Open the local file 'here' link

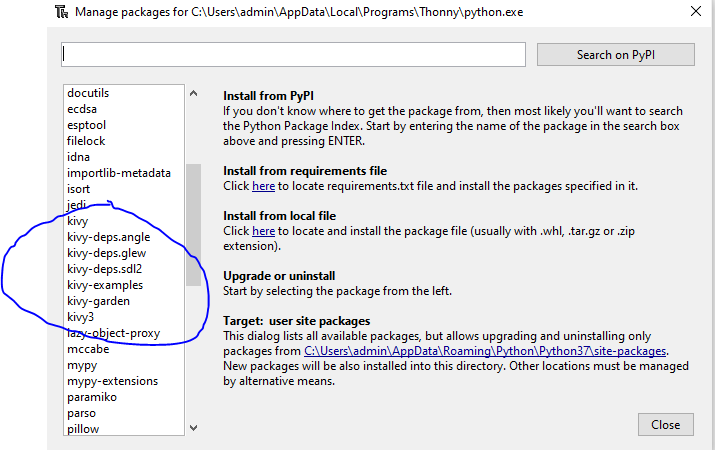(264, 231)
